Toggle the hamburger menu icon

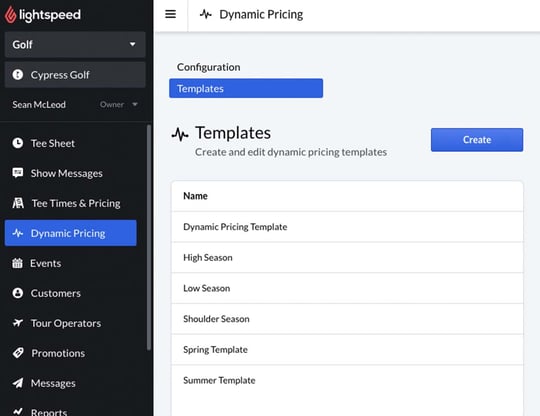tap(170, 14)
